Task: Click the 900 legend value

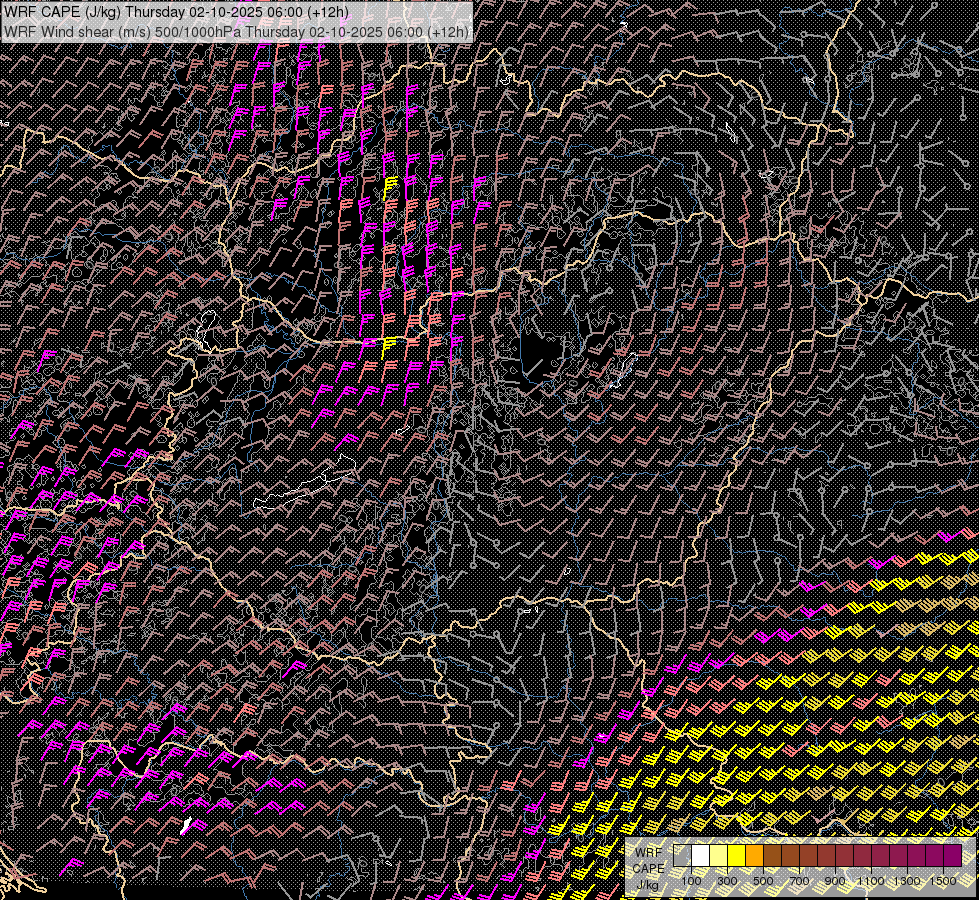Action: coord(835,880)
